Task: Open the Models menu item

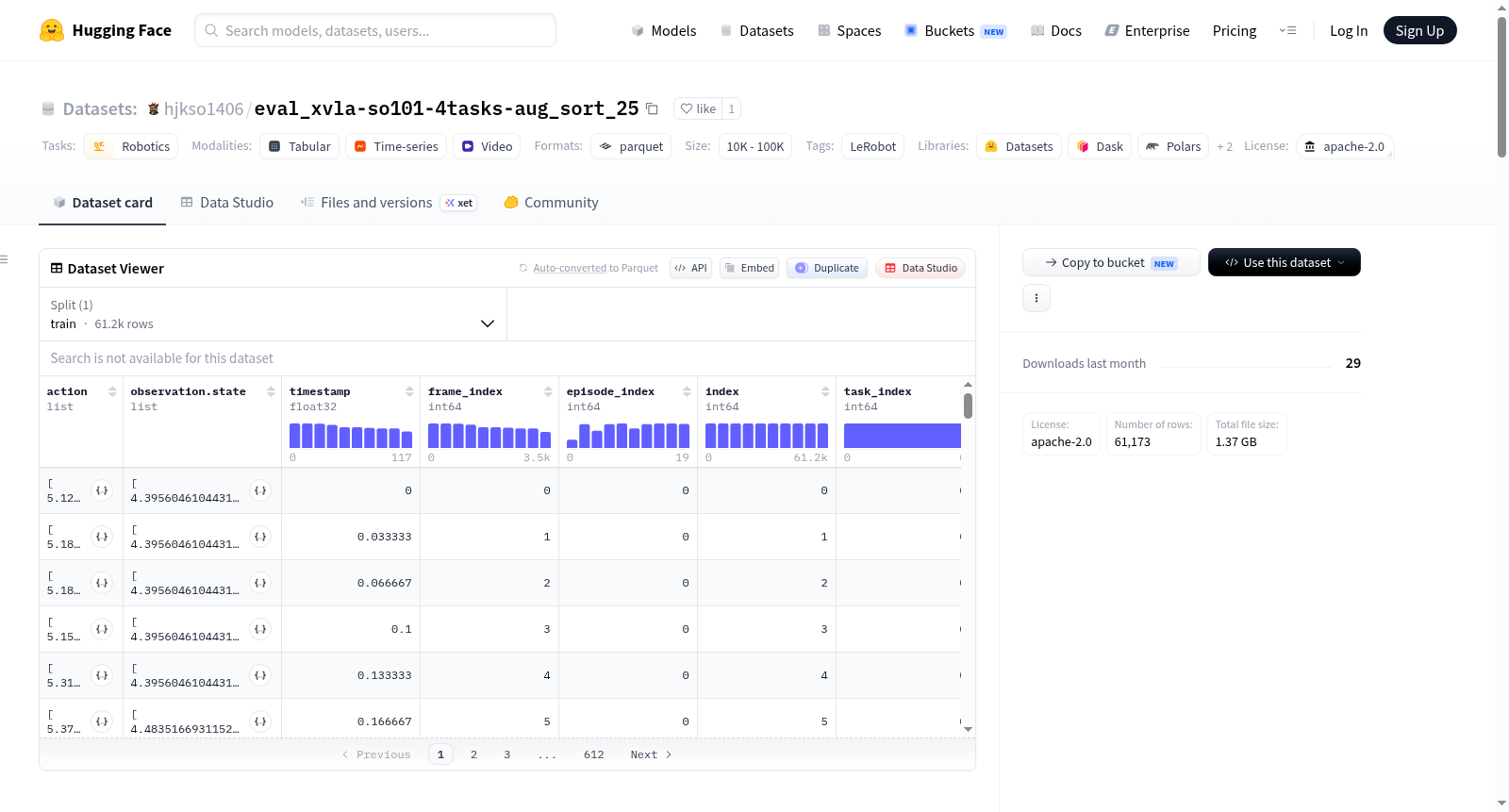Action: [664, 30]
